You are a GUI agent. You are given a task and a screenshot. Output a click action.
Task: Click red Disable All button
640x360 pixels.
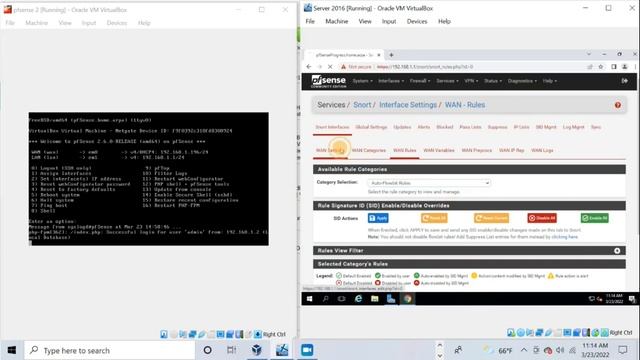(542, 218)
